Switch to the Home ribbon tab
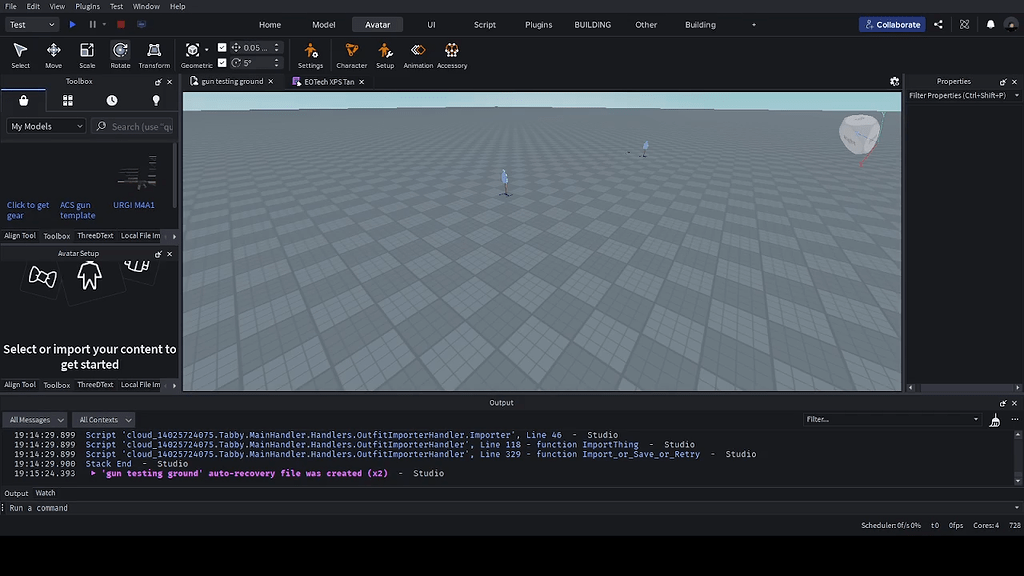 tap(270, 25)
